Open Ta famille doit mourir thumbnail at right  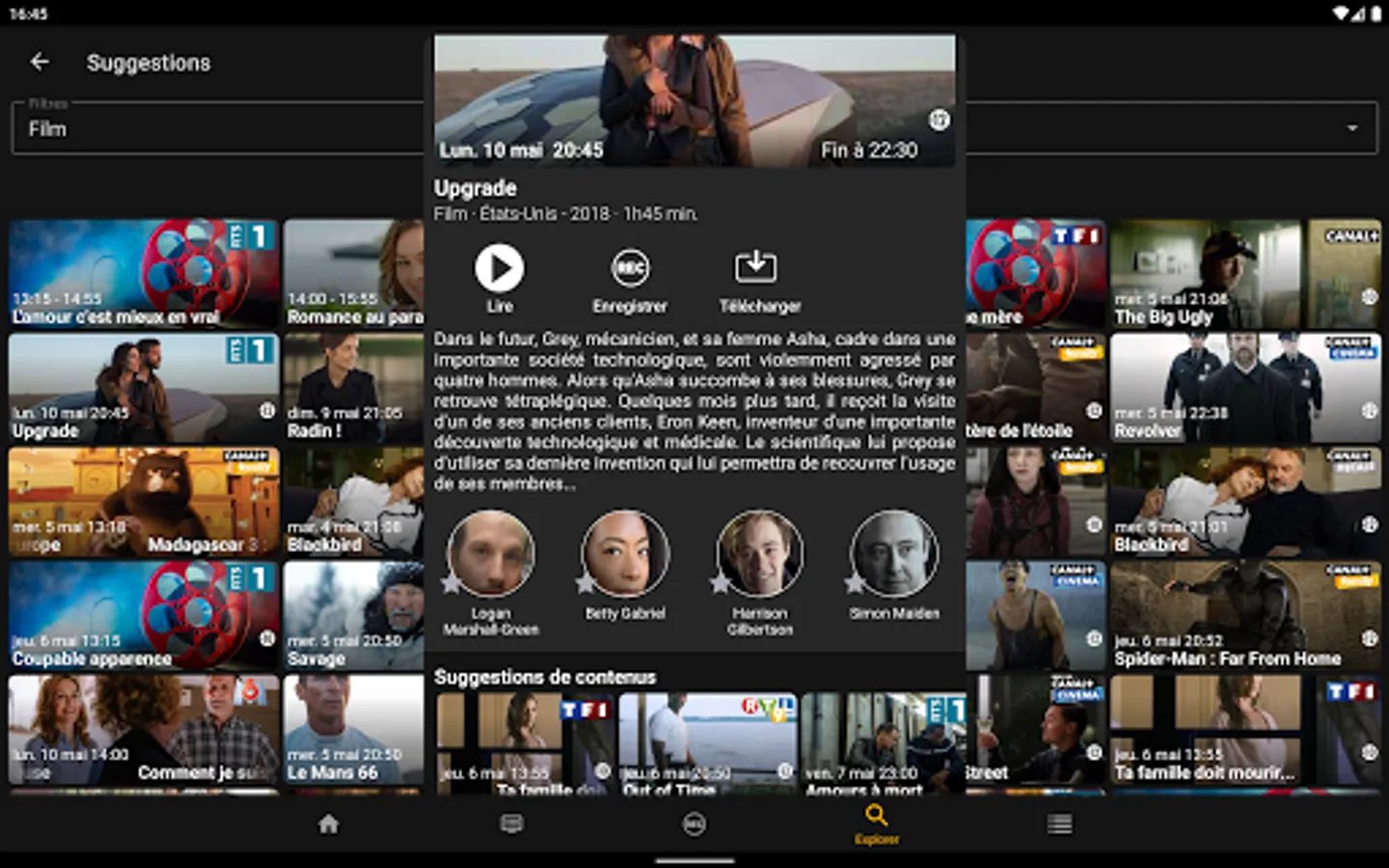tap(1245, 729)
